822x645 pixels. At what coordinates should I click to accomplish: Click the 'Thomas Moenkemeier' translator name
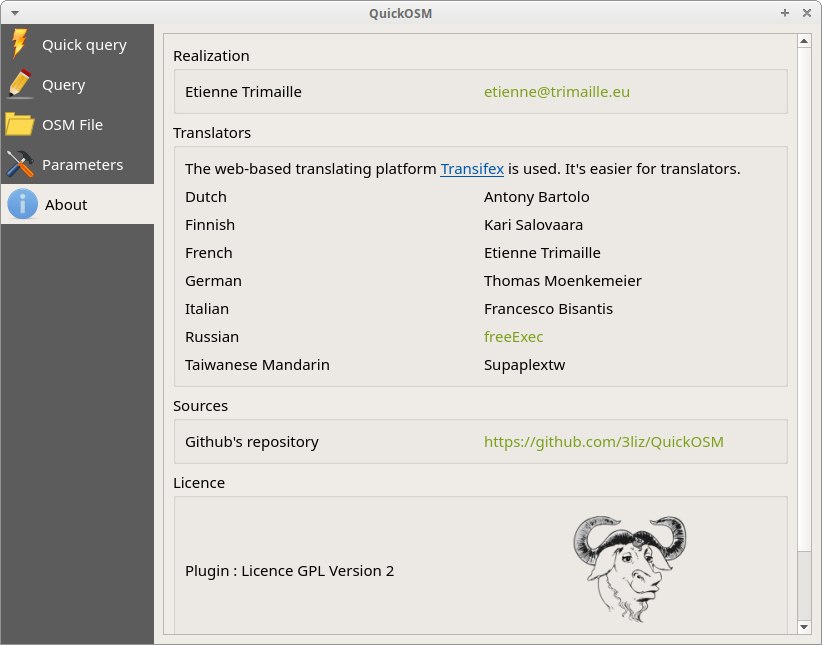coord(563,281)
